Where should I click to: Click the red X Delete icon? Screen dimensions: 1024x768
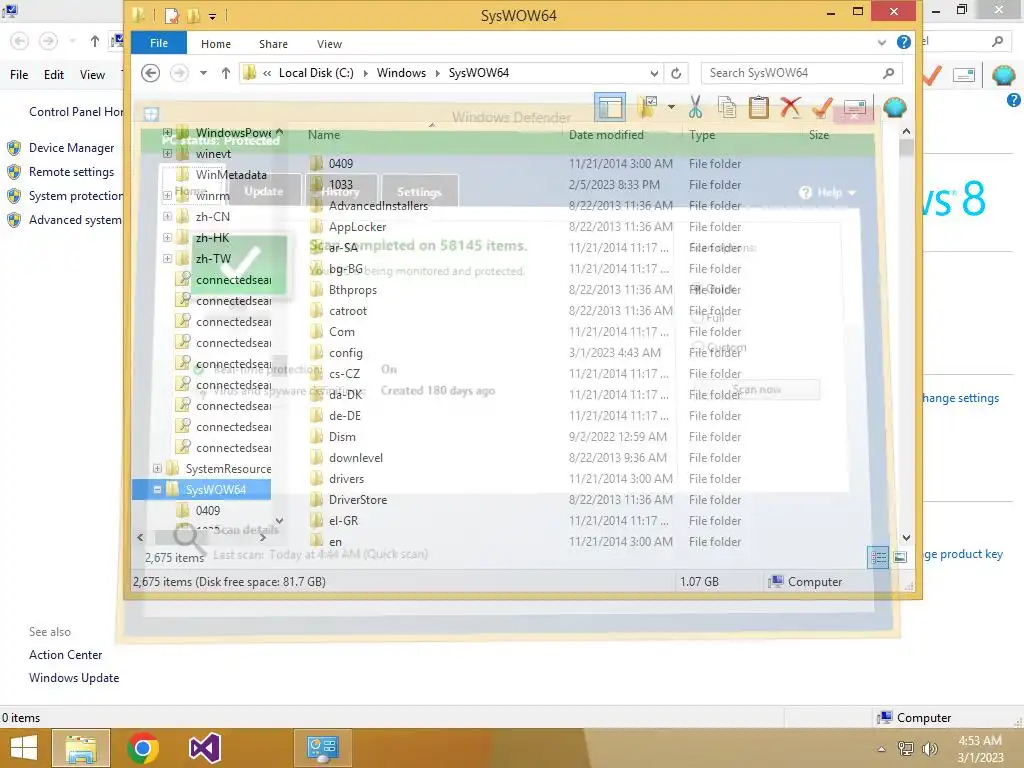[790, 107]
